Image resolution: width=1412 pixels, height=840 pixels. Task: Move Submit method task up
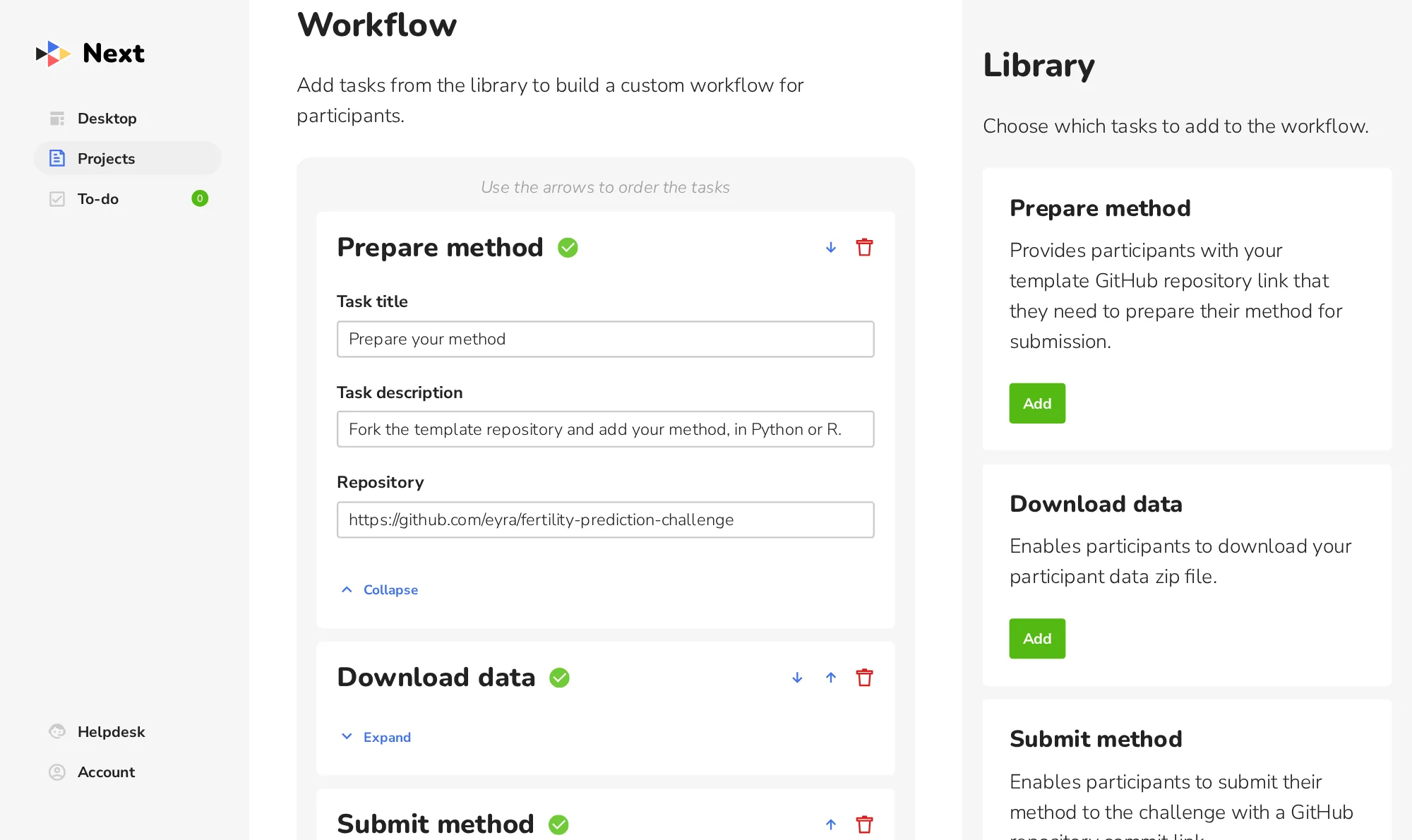click(x=831, y=824)
